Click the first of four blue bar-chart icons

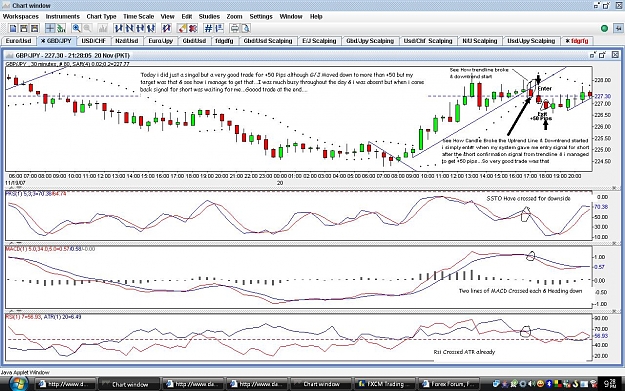(118, 28)
